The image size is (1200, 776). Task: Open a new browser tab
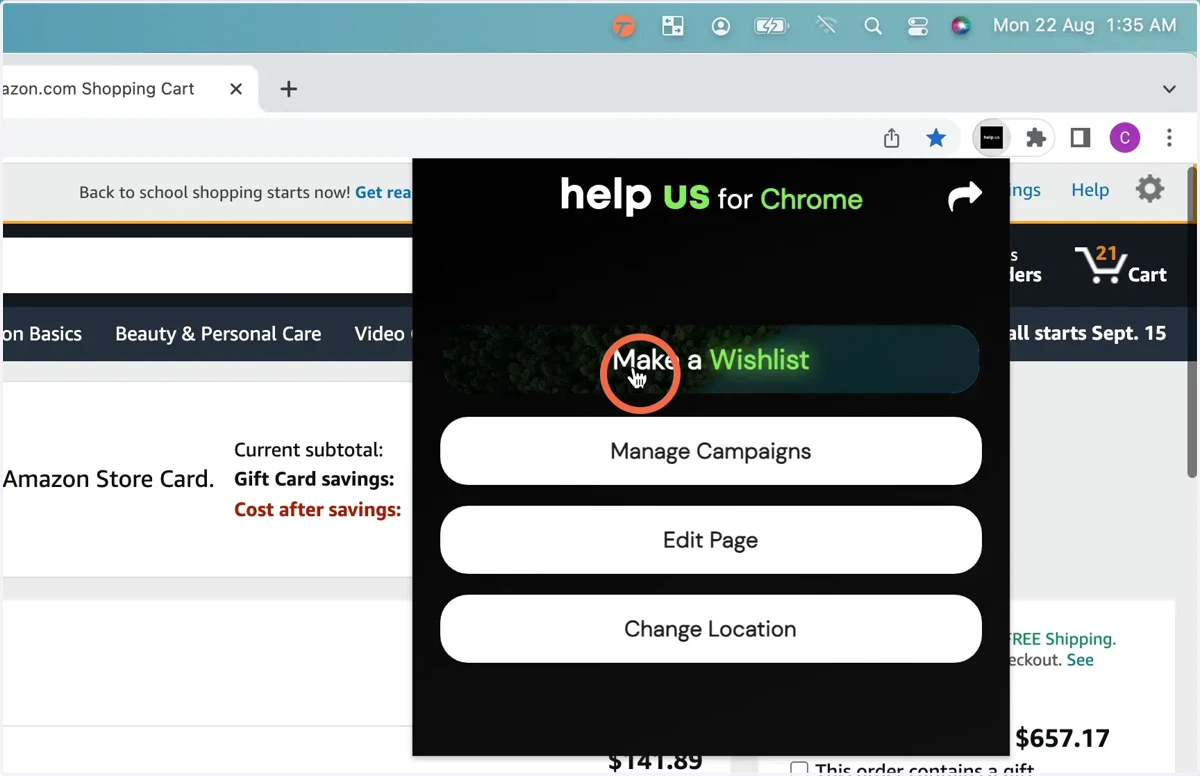[288, 89]
